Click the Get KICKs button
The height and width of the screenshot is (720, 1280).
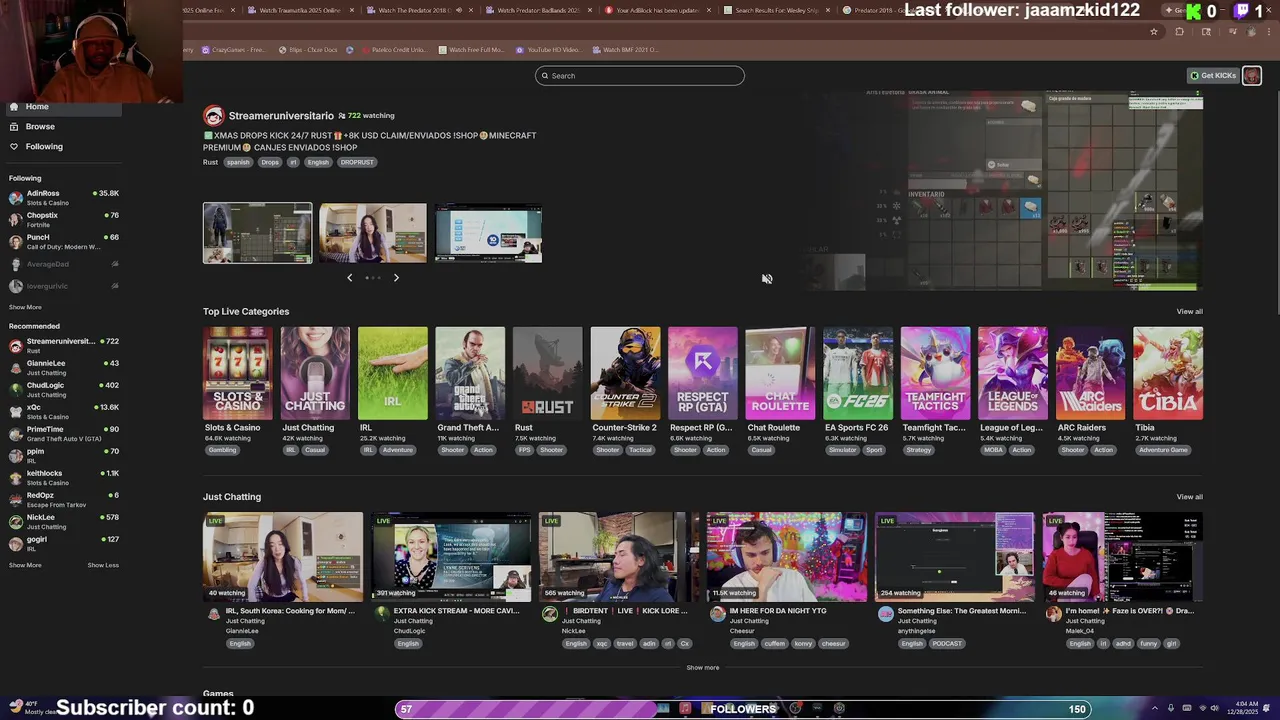click(1213, 76)
